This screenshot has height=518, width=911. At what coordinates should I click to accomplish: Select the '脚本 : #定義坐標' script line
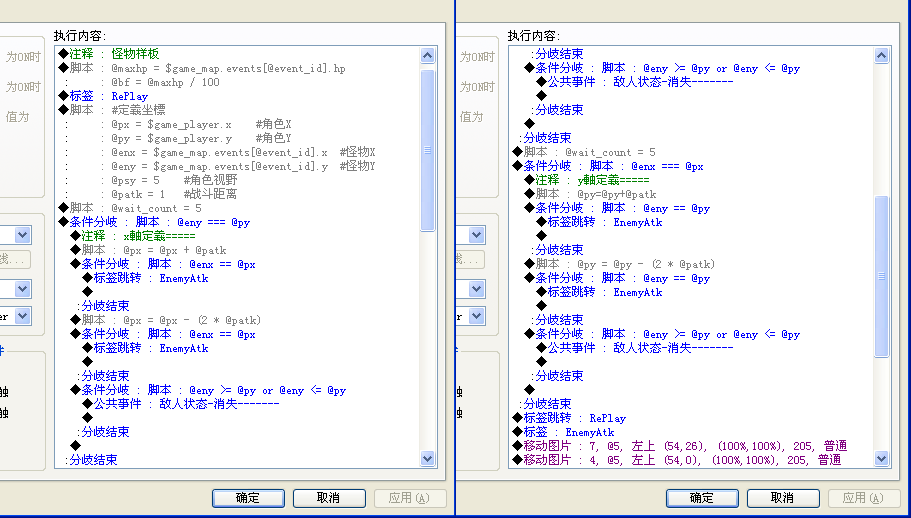coord(112,110)
